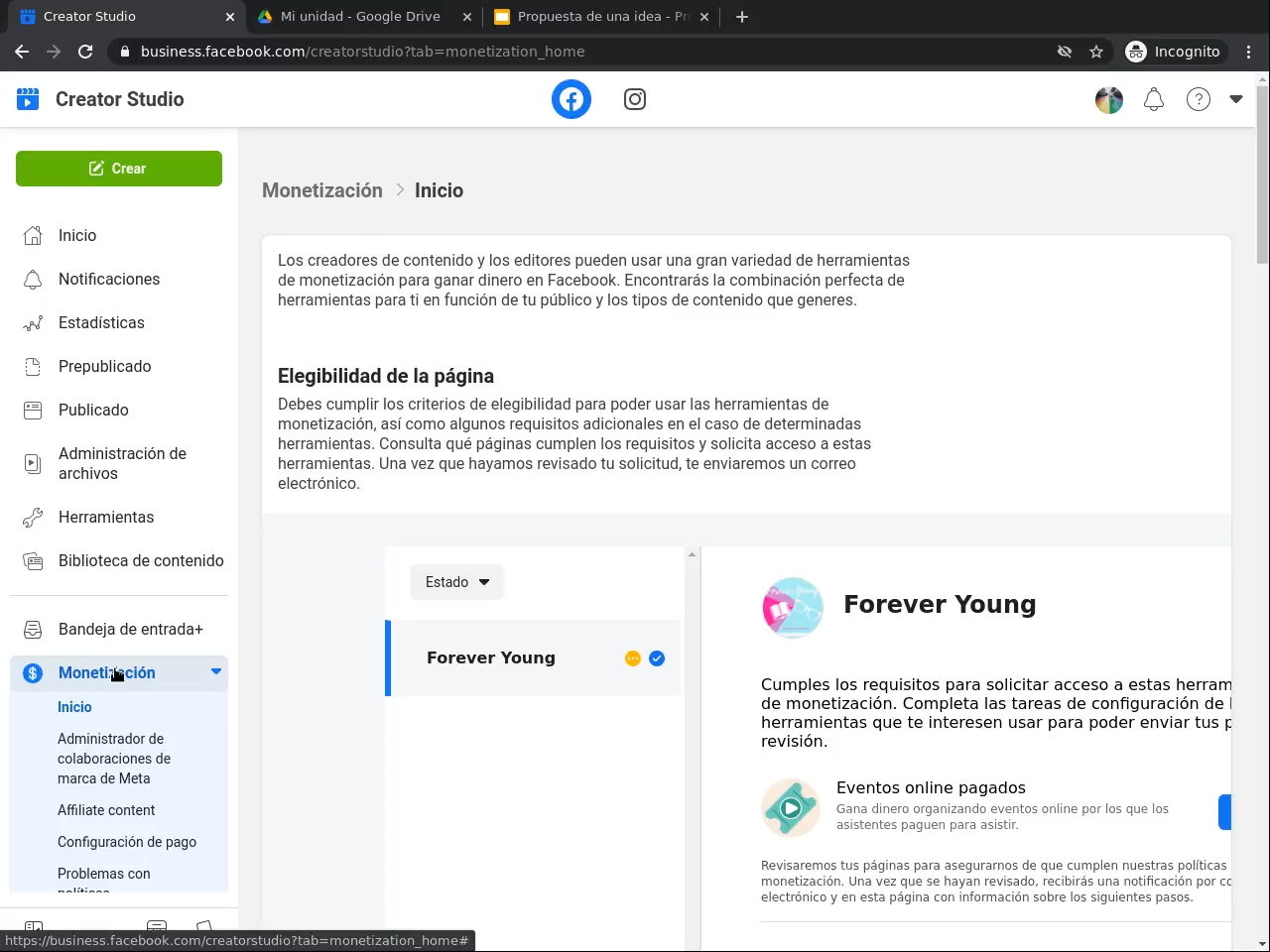Click the Monetización dollar icon

pyautogui.click(x=33, y=672)
